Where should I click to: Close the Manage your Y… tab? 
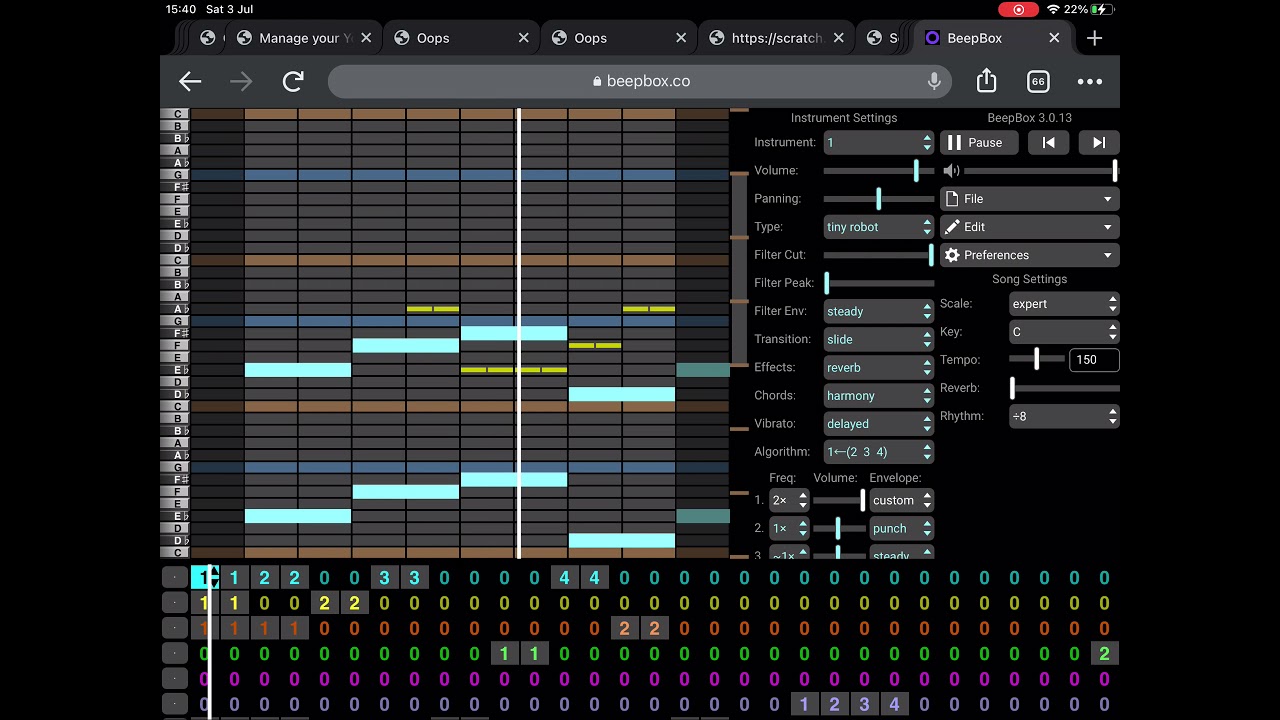[366, 38]
